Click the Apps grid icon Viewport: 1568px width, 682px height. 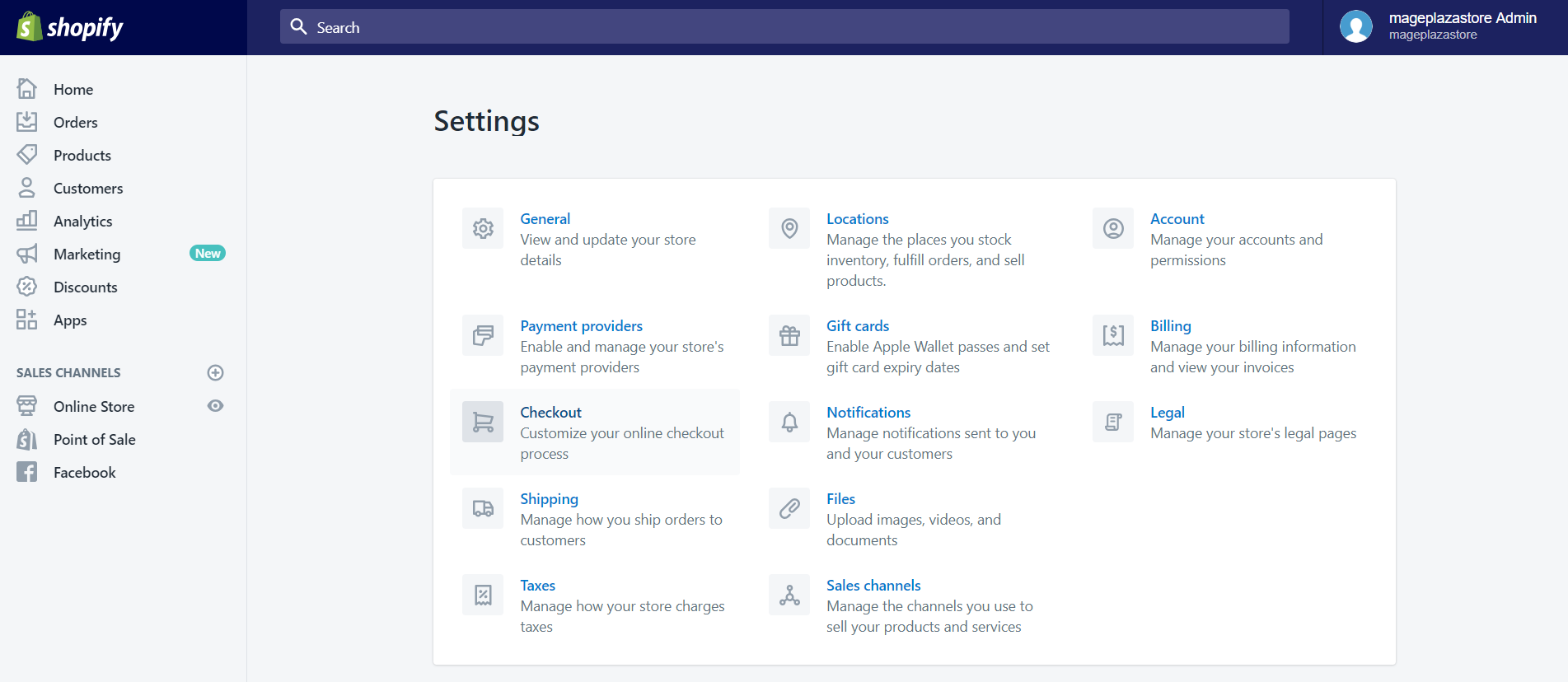26,320
